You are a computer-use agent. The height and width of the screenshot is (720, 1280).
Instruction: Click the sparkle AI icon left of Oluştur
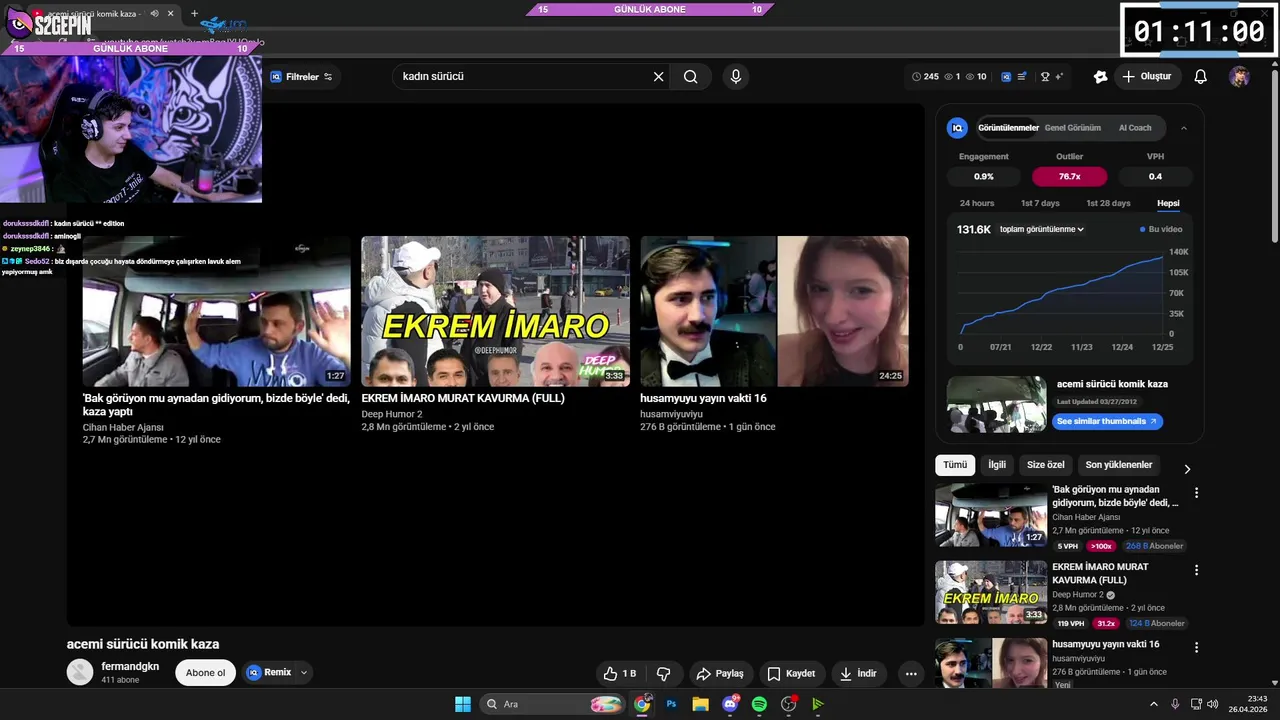click(1100, 76)
